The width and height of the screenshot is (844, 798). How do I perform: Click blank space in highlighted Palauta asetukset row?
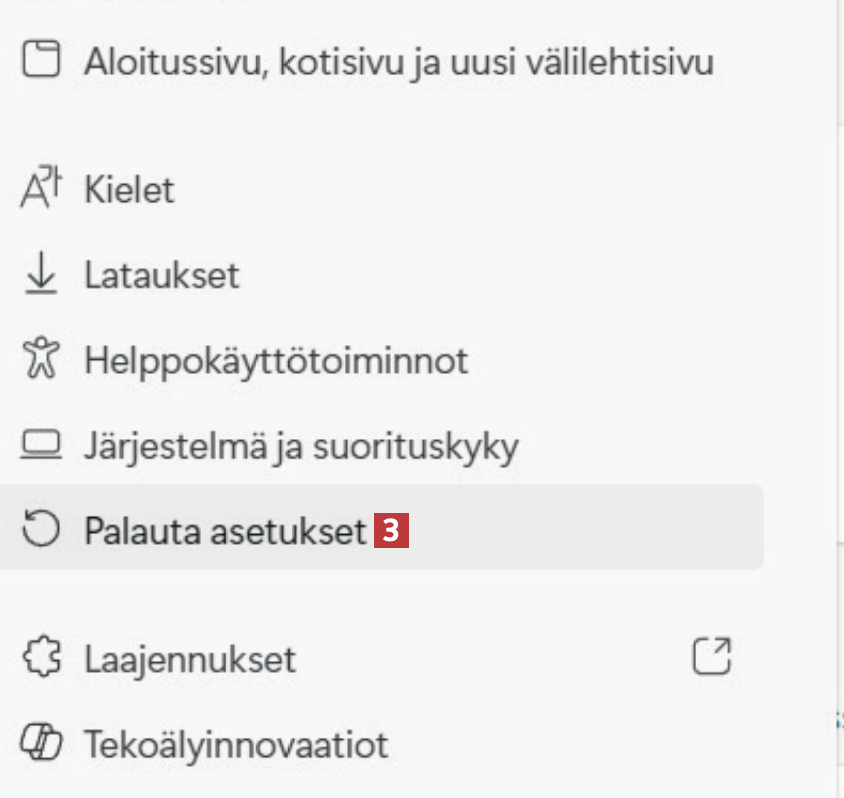[590, 528]
